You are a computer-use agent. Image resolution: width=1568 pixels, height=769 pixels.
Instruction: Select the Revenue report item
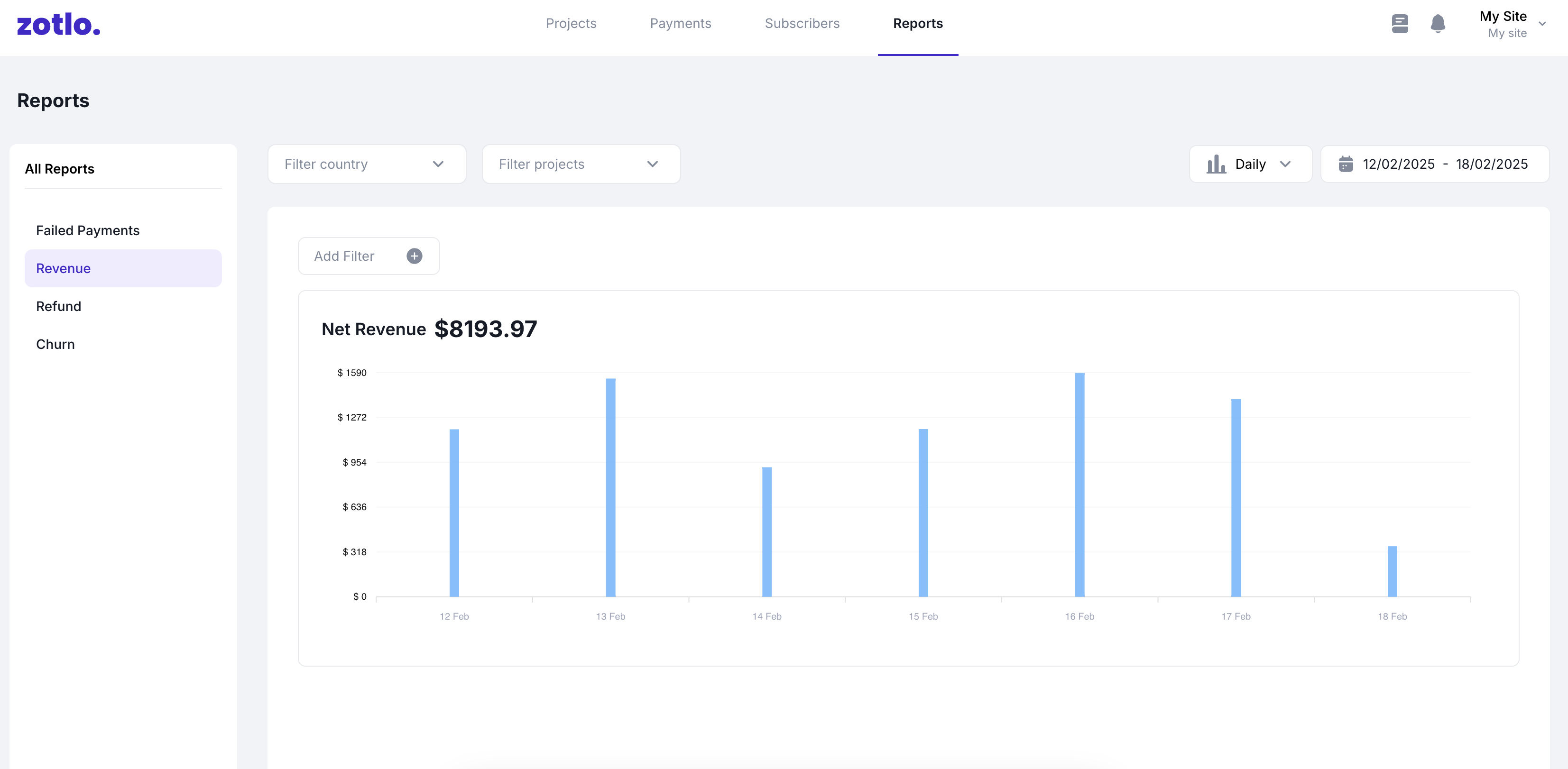(x=63, y=268)
